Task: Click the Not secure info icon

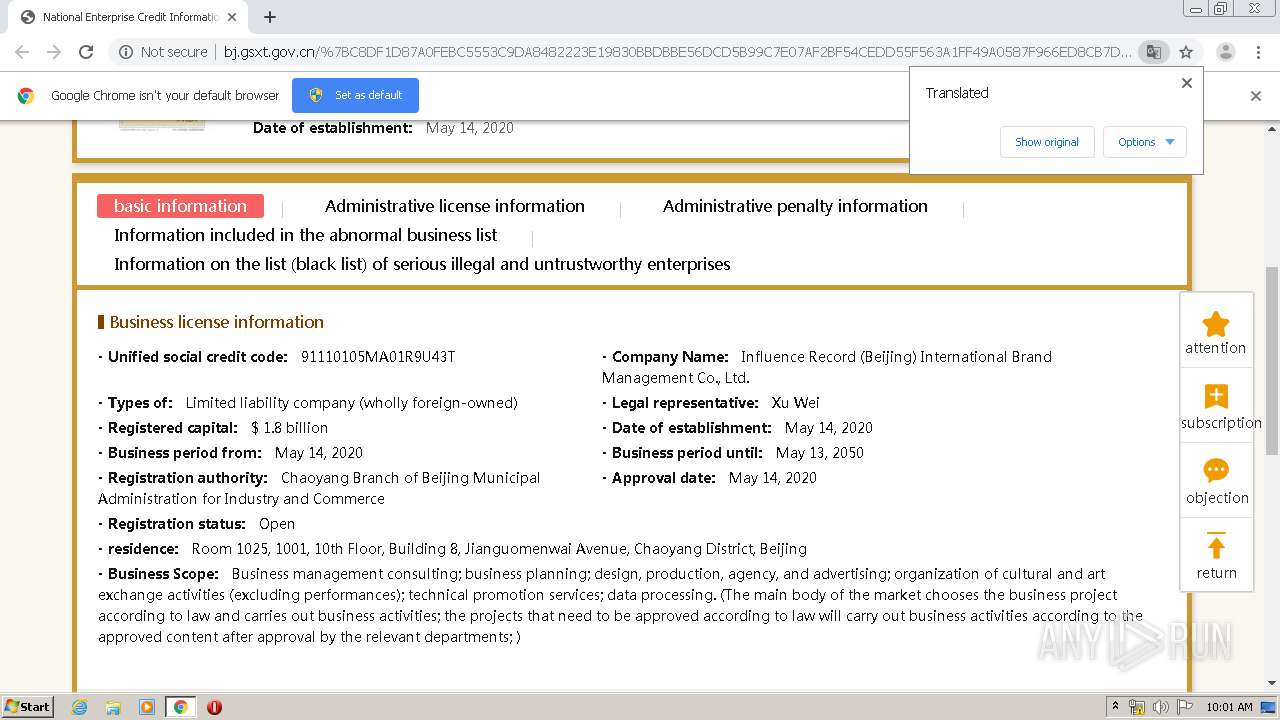Action: point(126,52)
